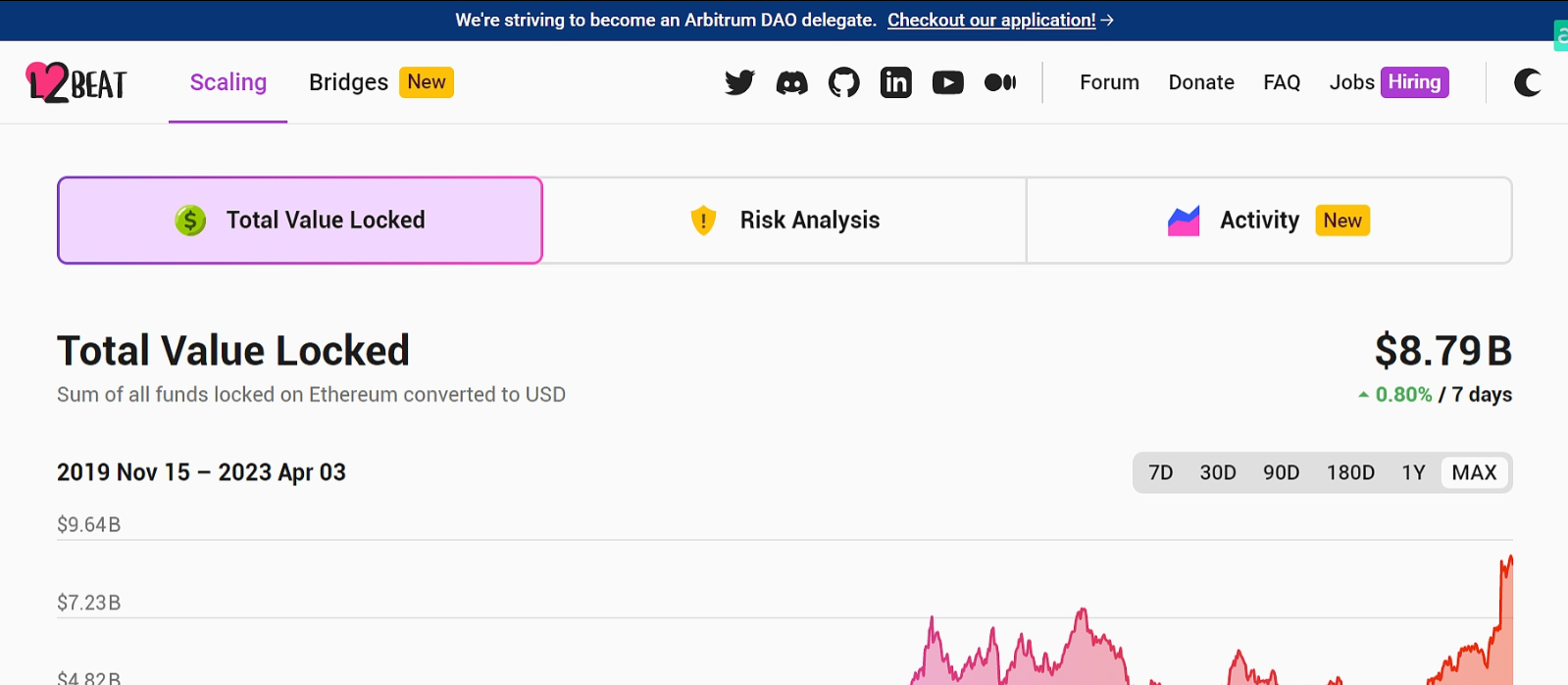
Task: Set chart range to 30D
Action: 1217,472
